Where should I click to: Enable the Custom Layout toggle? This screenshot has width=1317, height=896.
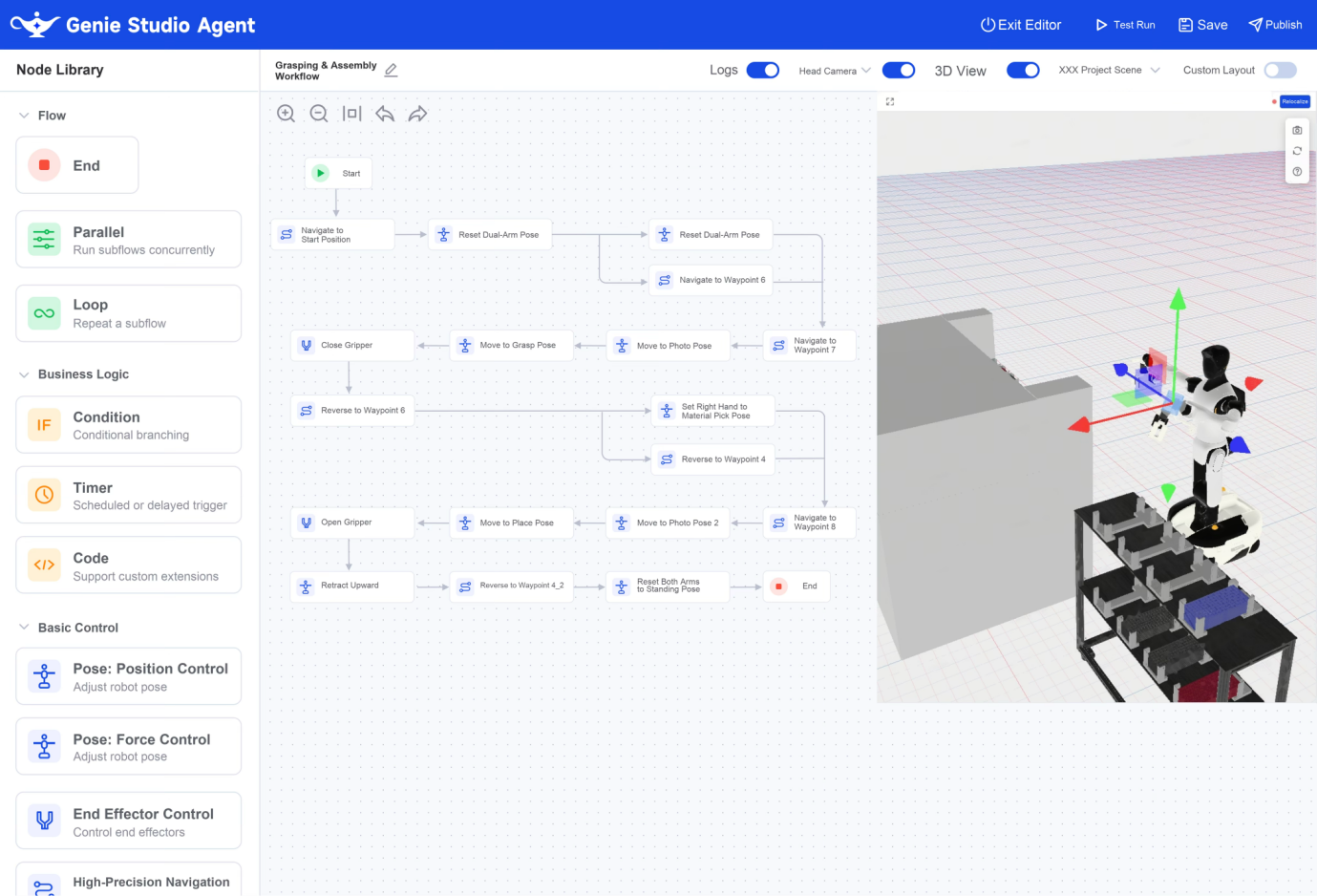(1281, 70)
